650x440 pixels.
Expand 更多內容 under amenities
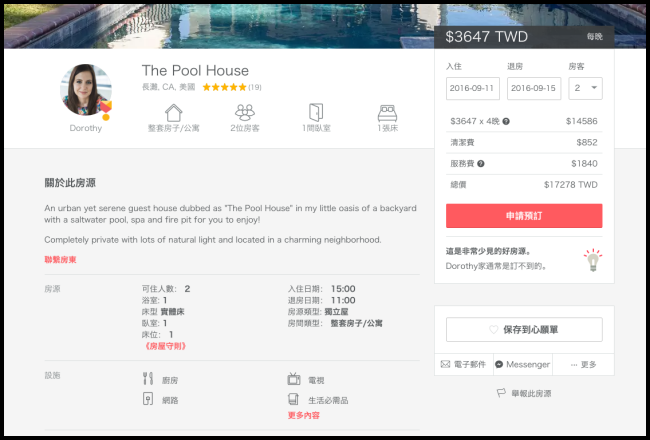303,415
